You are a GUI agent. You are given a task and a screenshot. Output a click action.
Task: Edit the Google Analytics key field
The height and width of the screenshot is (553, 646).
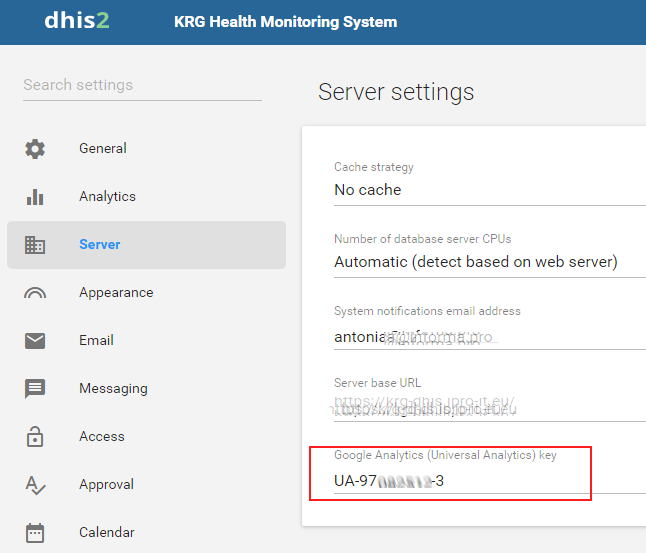[462, 481]
